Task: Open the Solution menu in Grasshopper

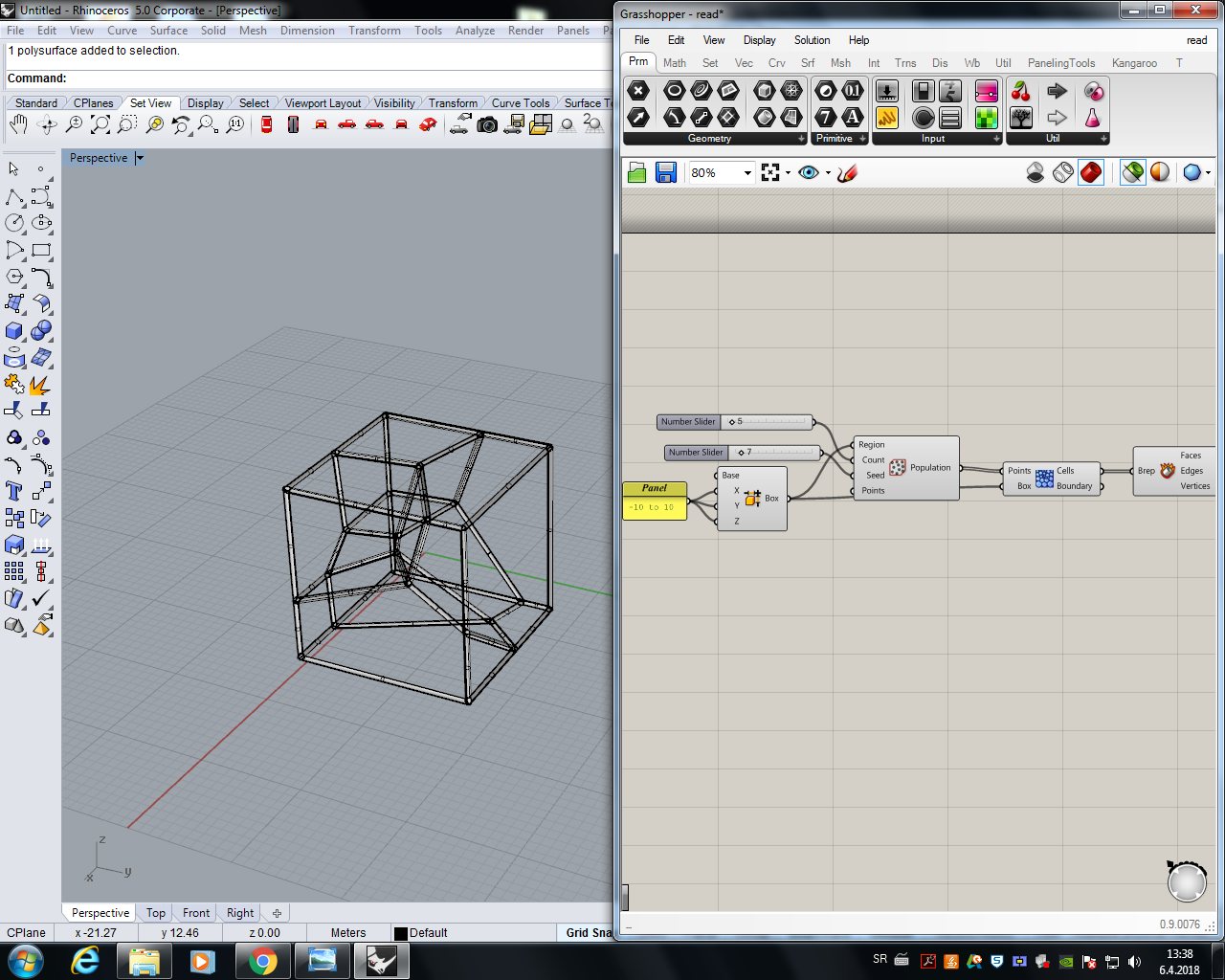Action: pyautogui.click(x=812, y=40)
